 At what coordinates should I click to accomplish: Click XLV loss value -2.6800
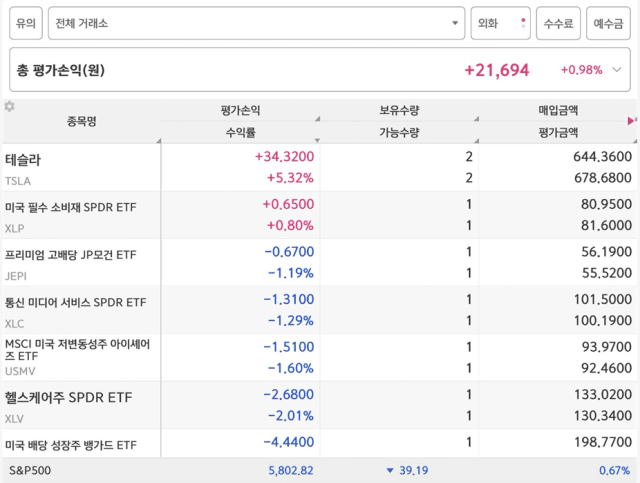coord(289,394)
